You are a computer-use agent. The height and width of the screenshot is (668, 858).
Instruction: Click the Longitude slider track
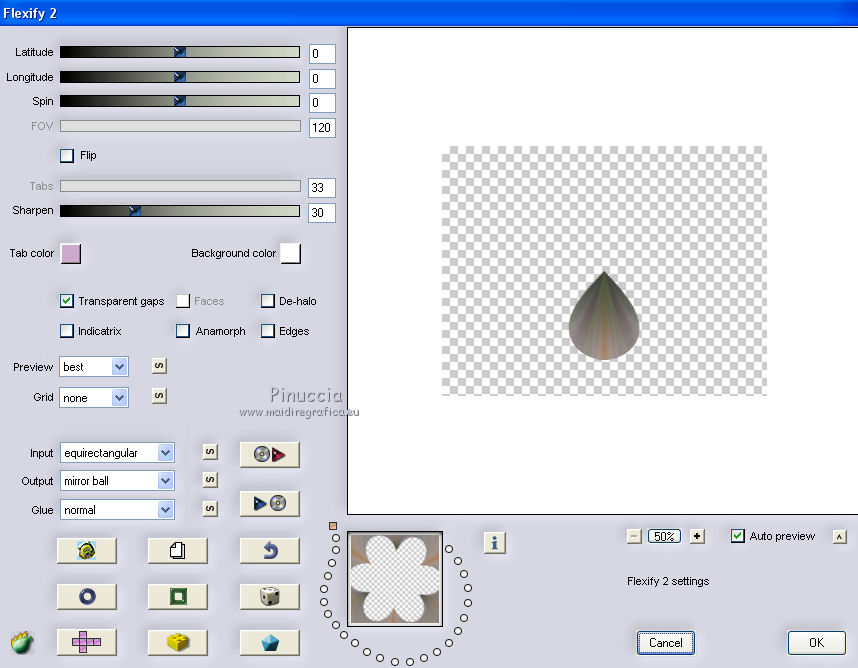click(x=180, y=77)
